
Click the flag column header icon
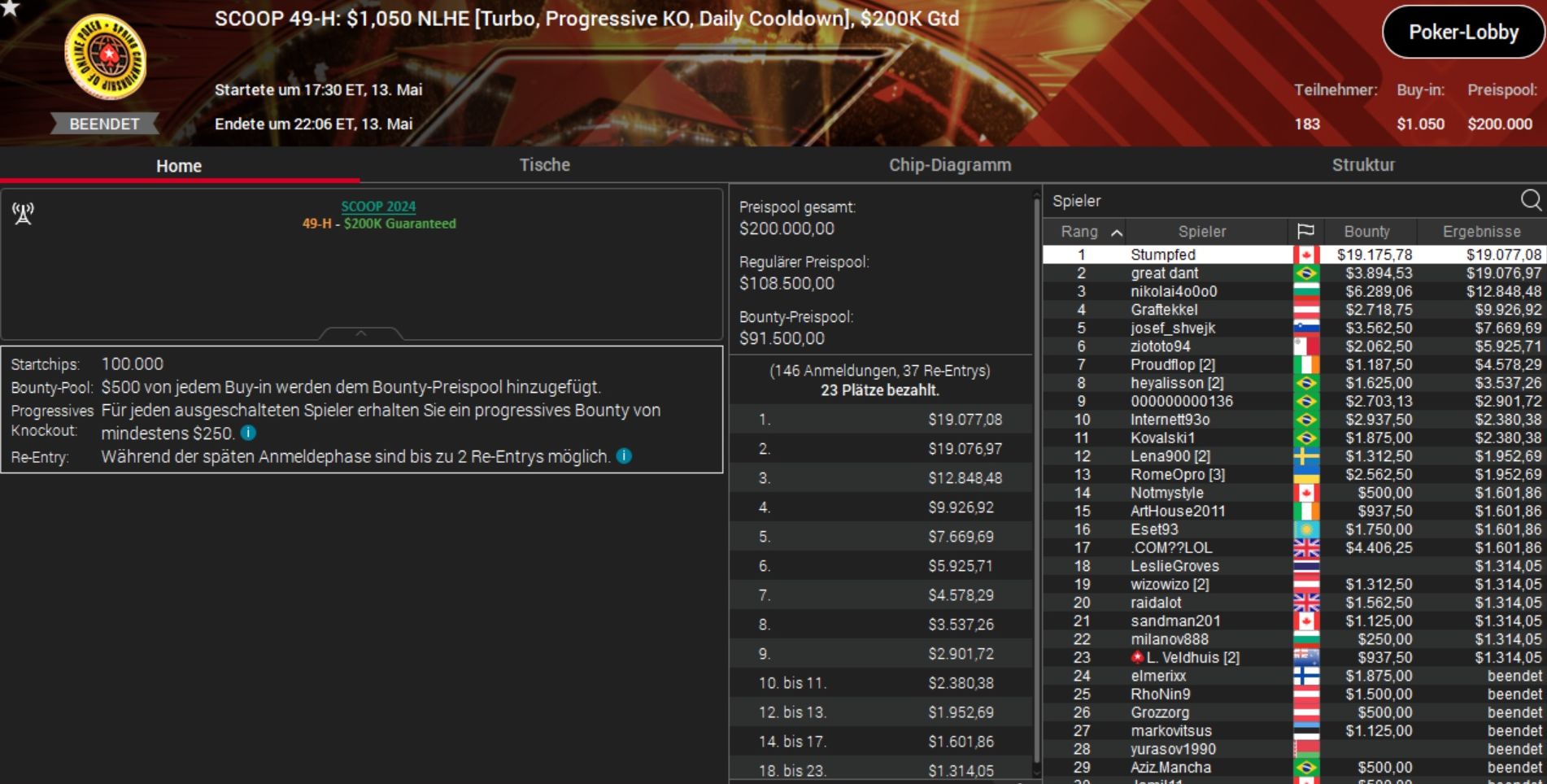tap(1305, 232)
